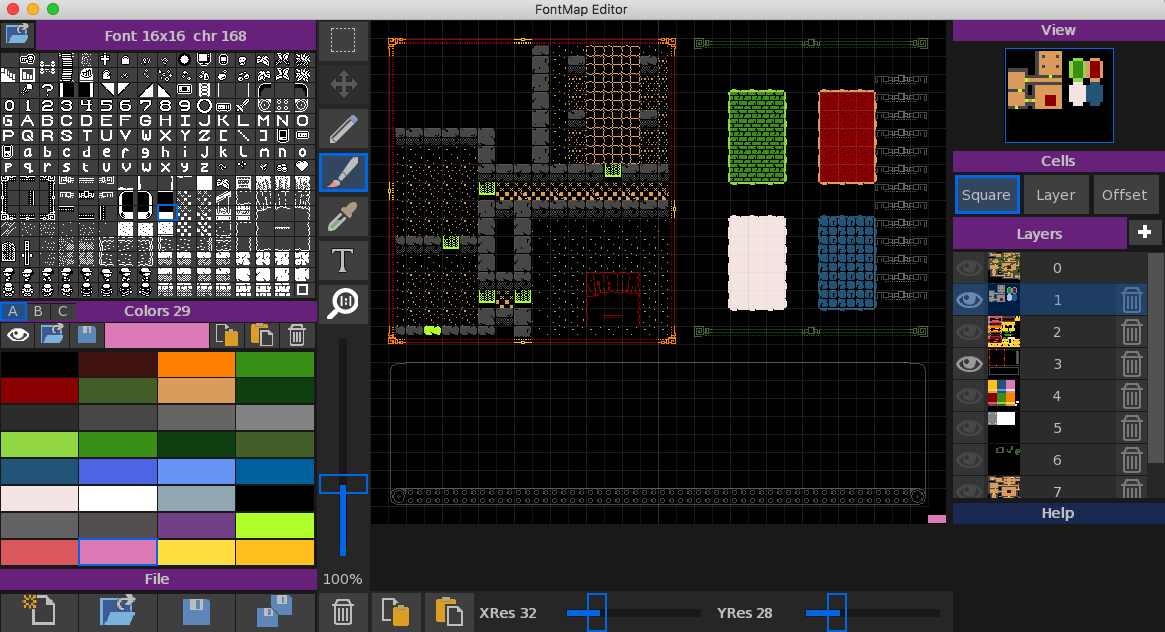Toggle the Colors panel eye icon
This screenshot has width=1165, height=632.
click(x=18, y=335)
